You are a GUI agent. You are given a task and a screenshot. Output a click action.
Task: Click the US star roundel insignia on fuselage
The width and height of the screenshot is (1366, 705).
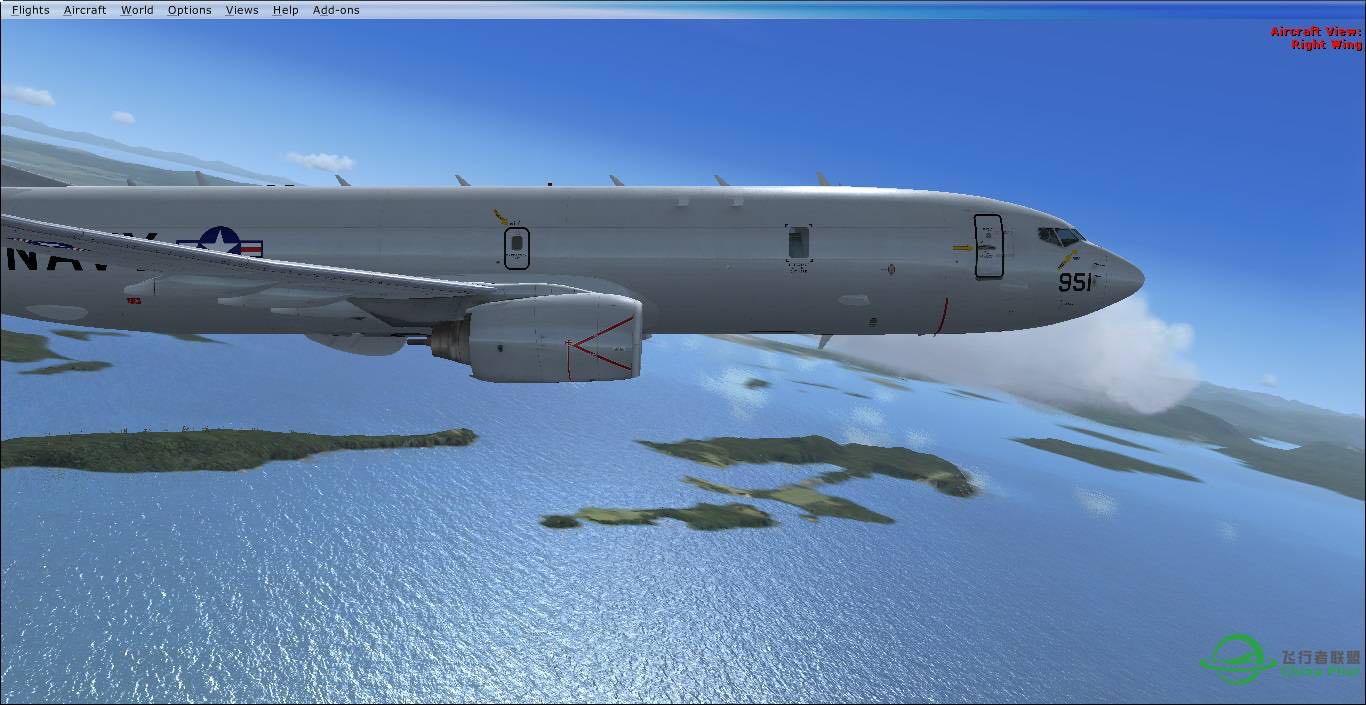220,242
